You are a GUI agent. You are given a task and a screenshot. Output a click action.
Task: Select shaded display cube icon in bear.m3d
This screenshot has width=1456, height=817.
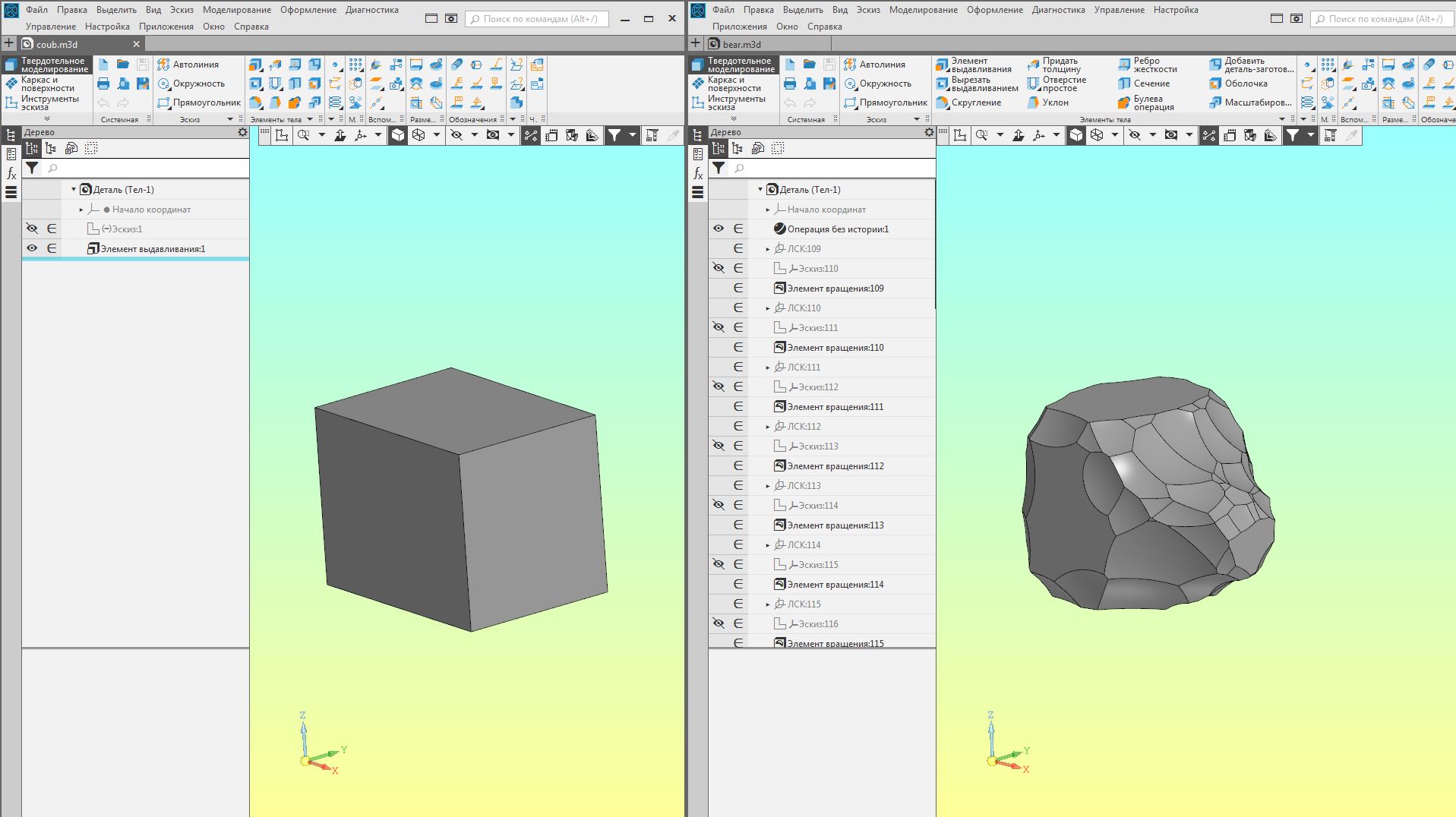pos(1076,135)
